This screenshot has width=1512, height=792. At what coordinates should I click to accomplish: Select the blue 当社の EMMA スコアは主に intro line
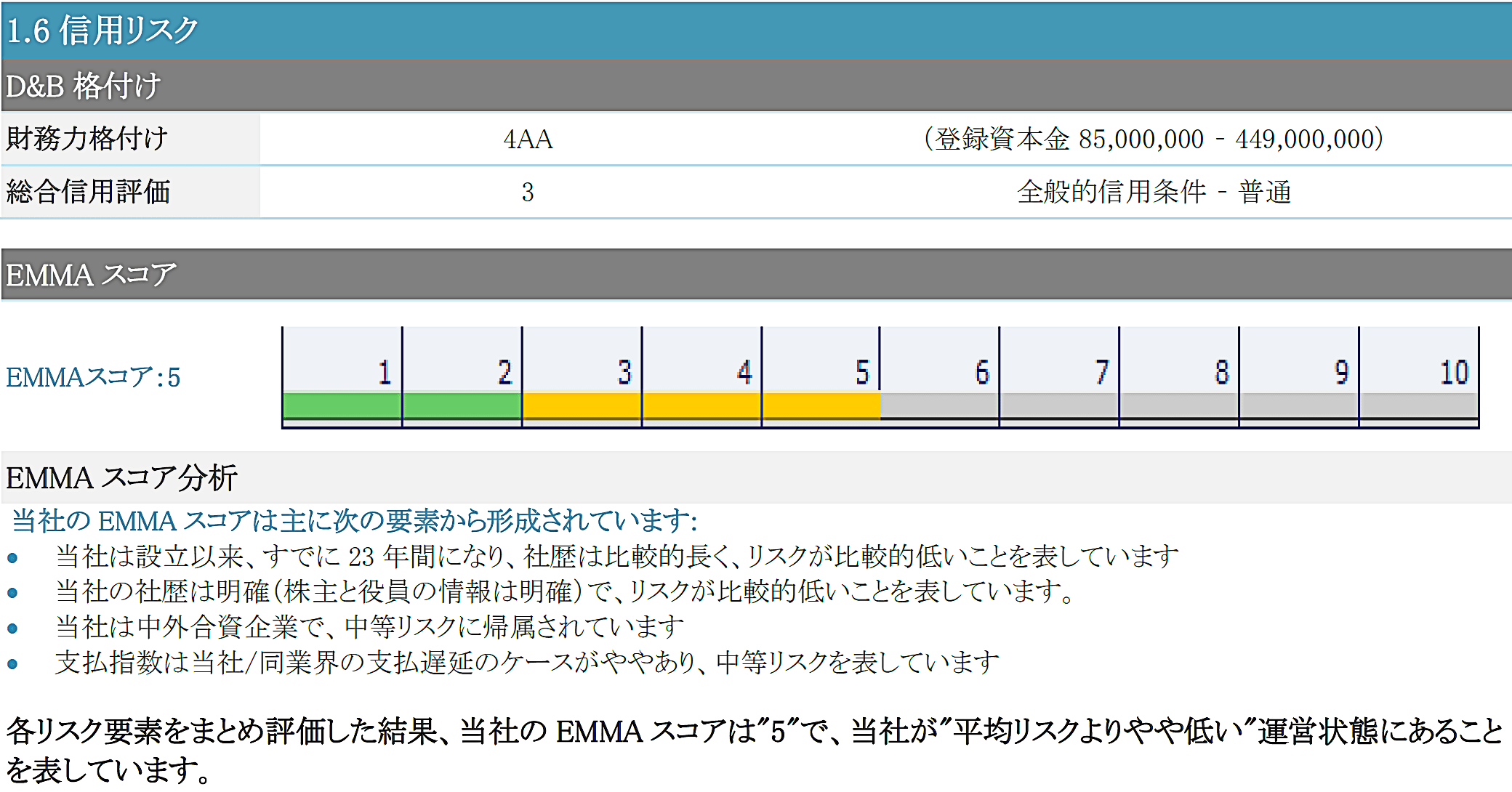[354, 520]
